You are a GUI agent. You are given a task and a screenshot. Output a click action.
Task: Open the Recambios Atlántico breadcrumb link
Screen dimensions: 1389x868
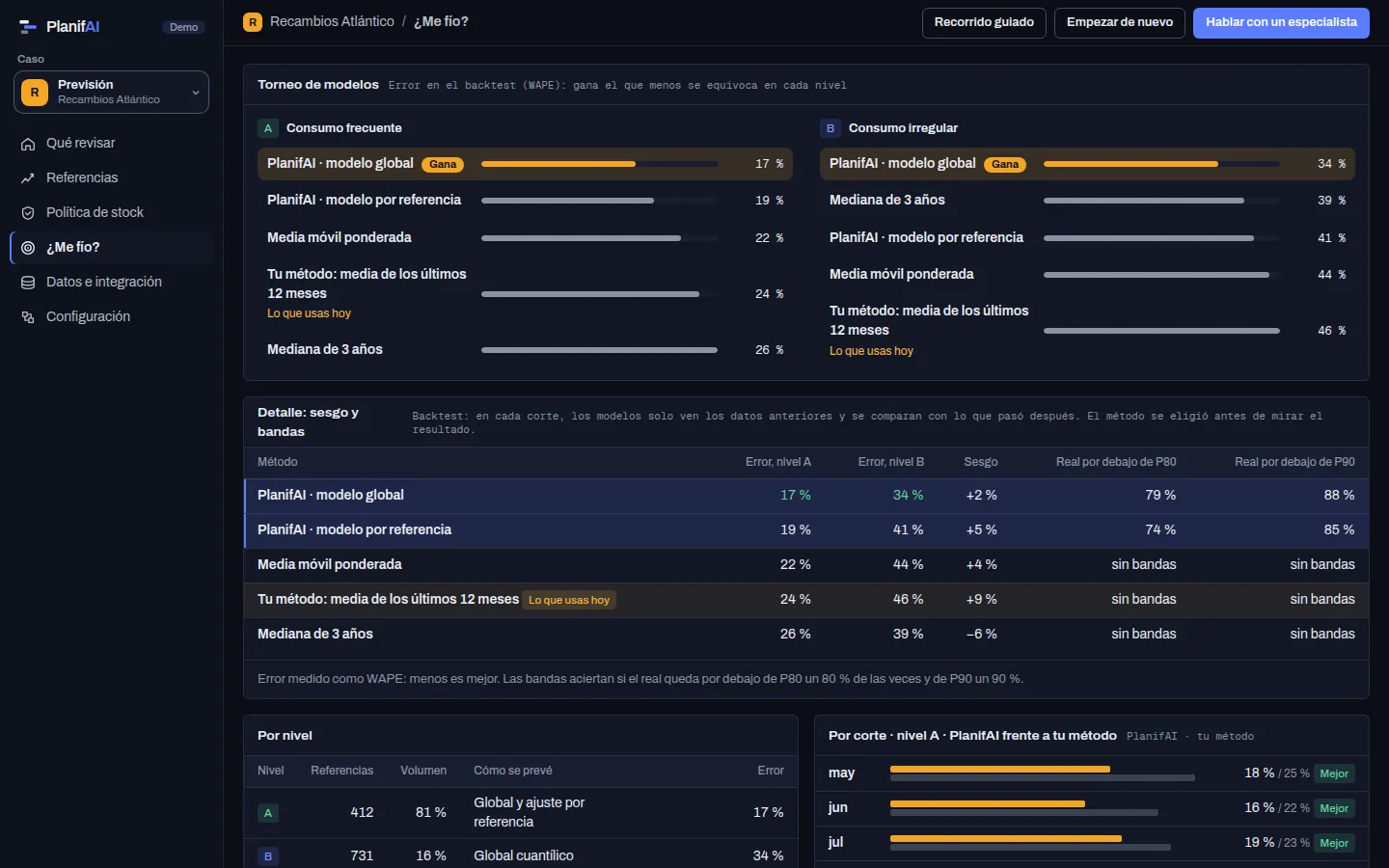(x=332, y=22)
